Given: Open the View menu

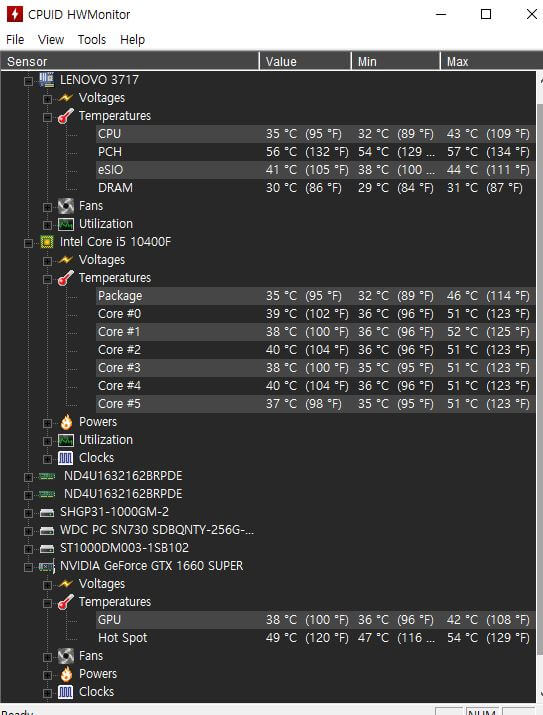Looking at the screenshot, I should pos(51,40).
